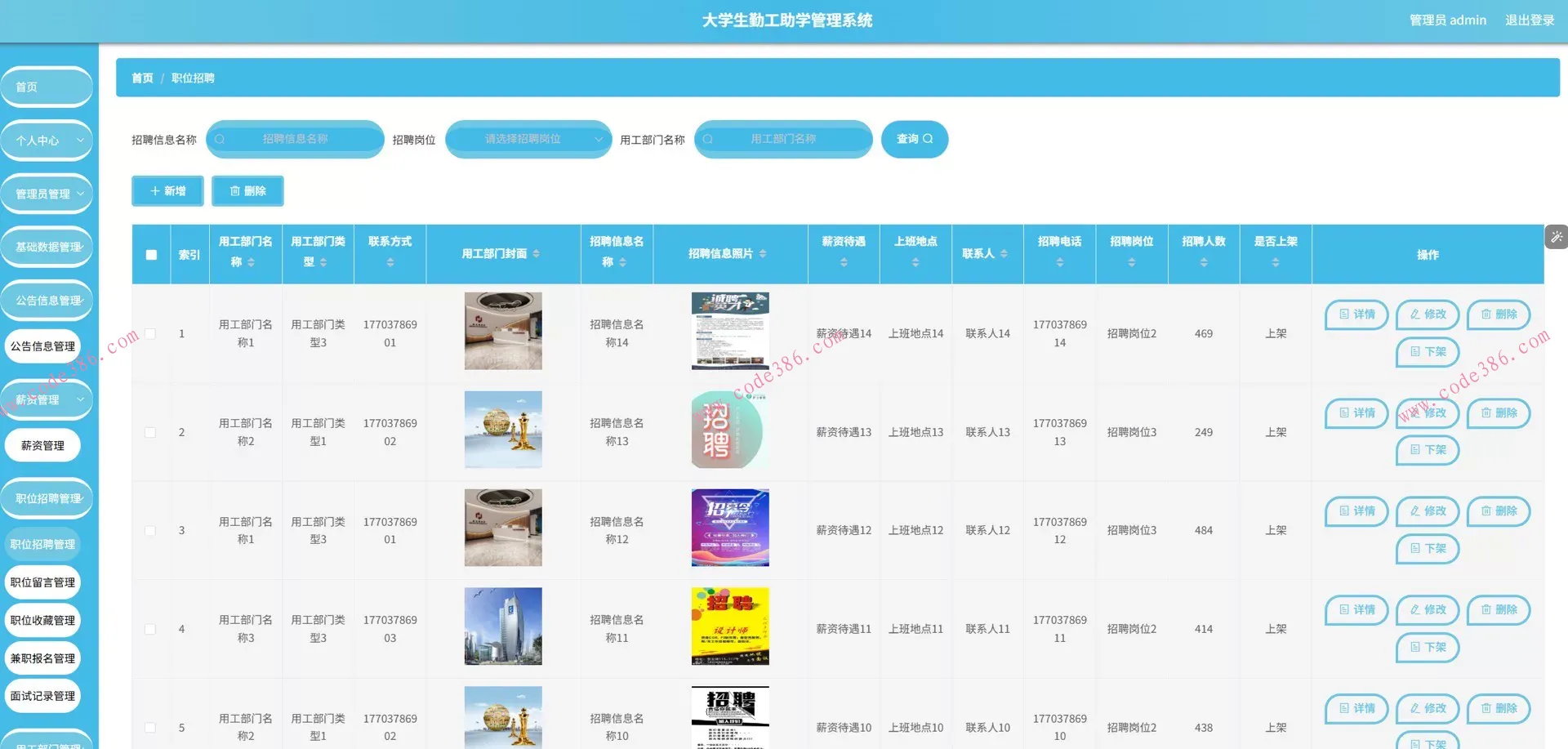Click 下架 button for row 2
Screen dimensions: 1568x749
click(x=1427, y=450)
